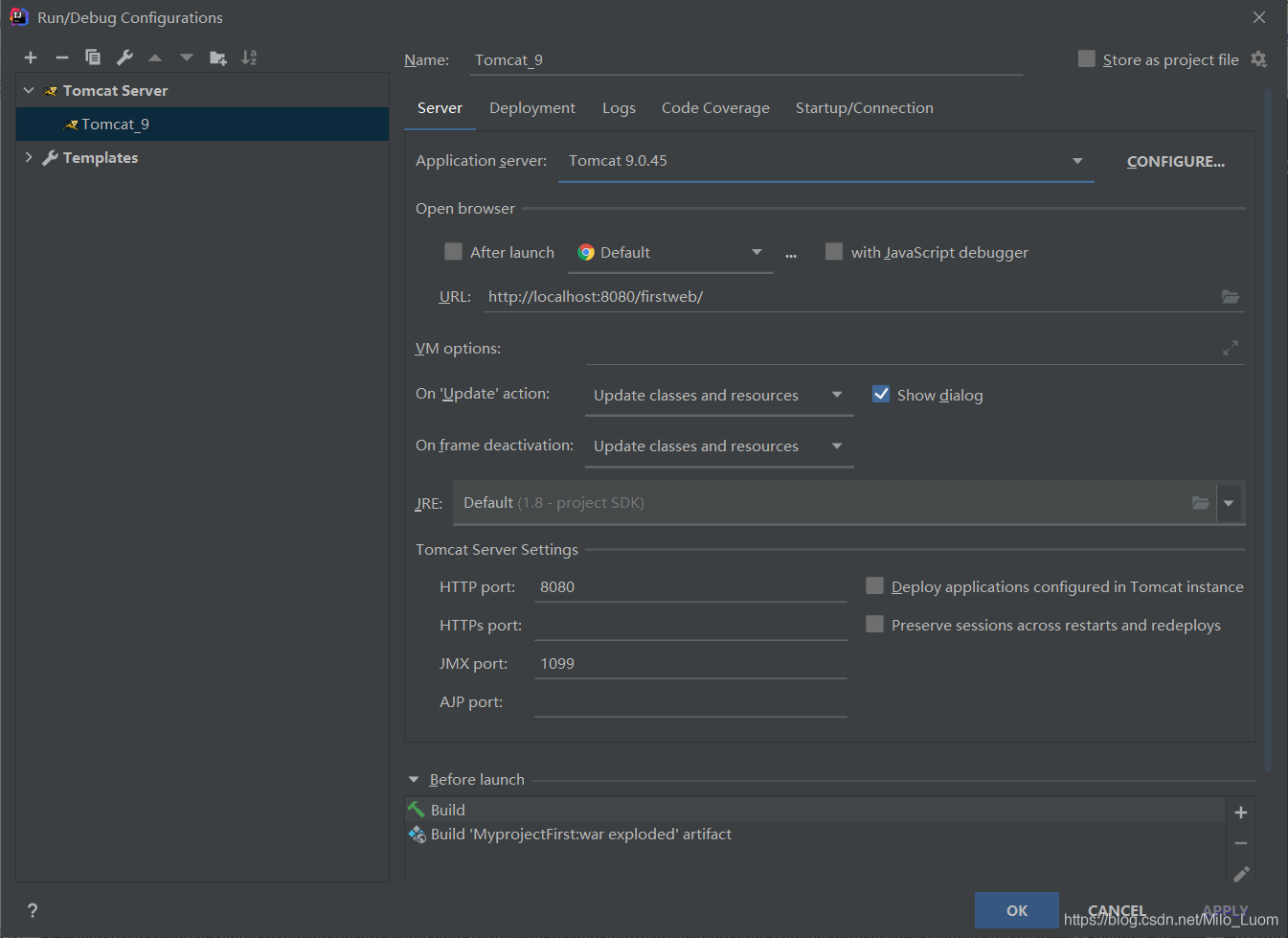Click the Add New Configuration plus icon
Screen dimensions: 1288x938
31,57
